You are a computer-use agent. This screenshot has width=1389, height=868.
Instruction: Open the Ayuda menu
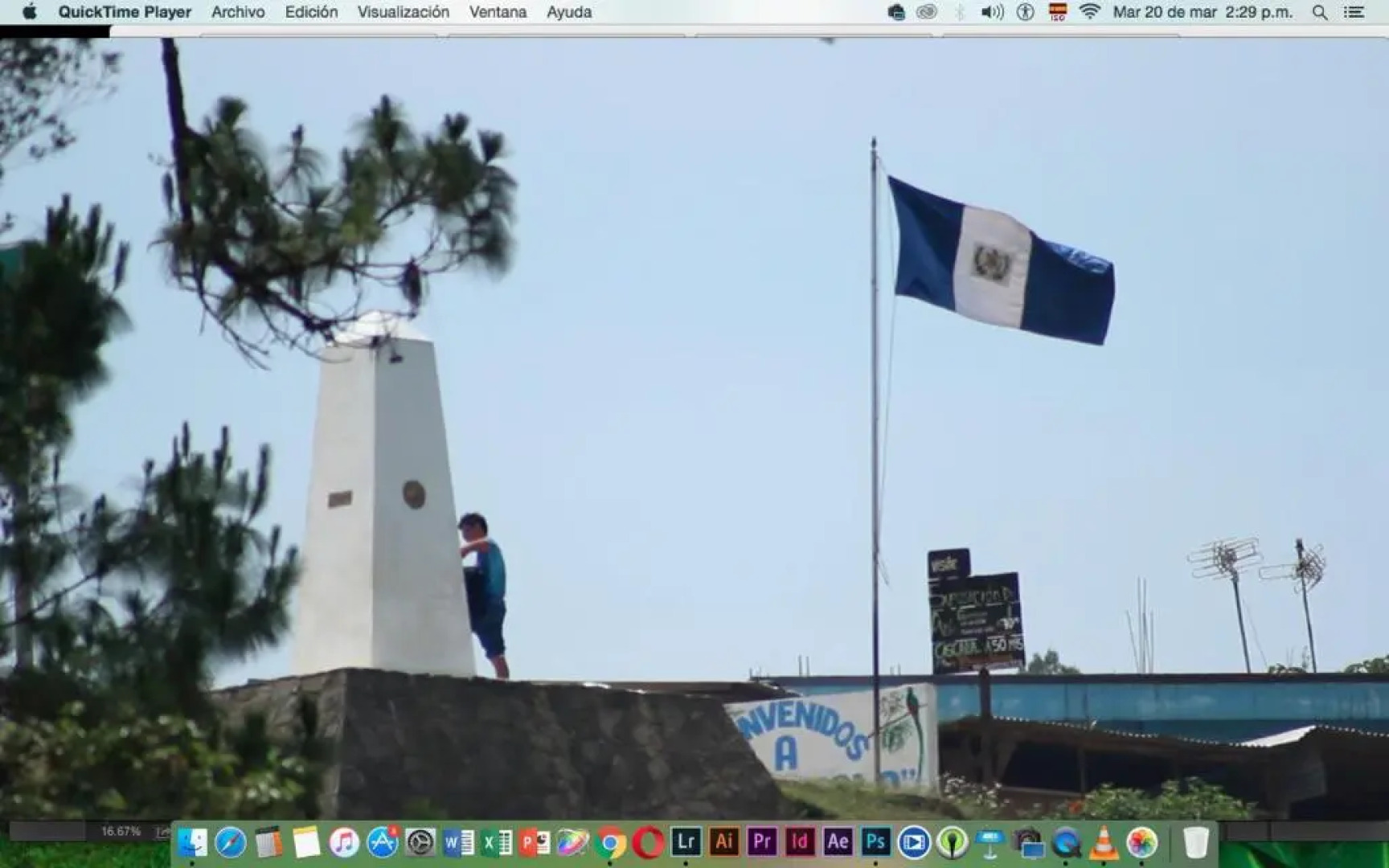coord(569,12)
